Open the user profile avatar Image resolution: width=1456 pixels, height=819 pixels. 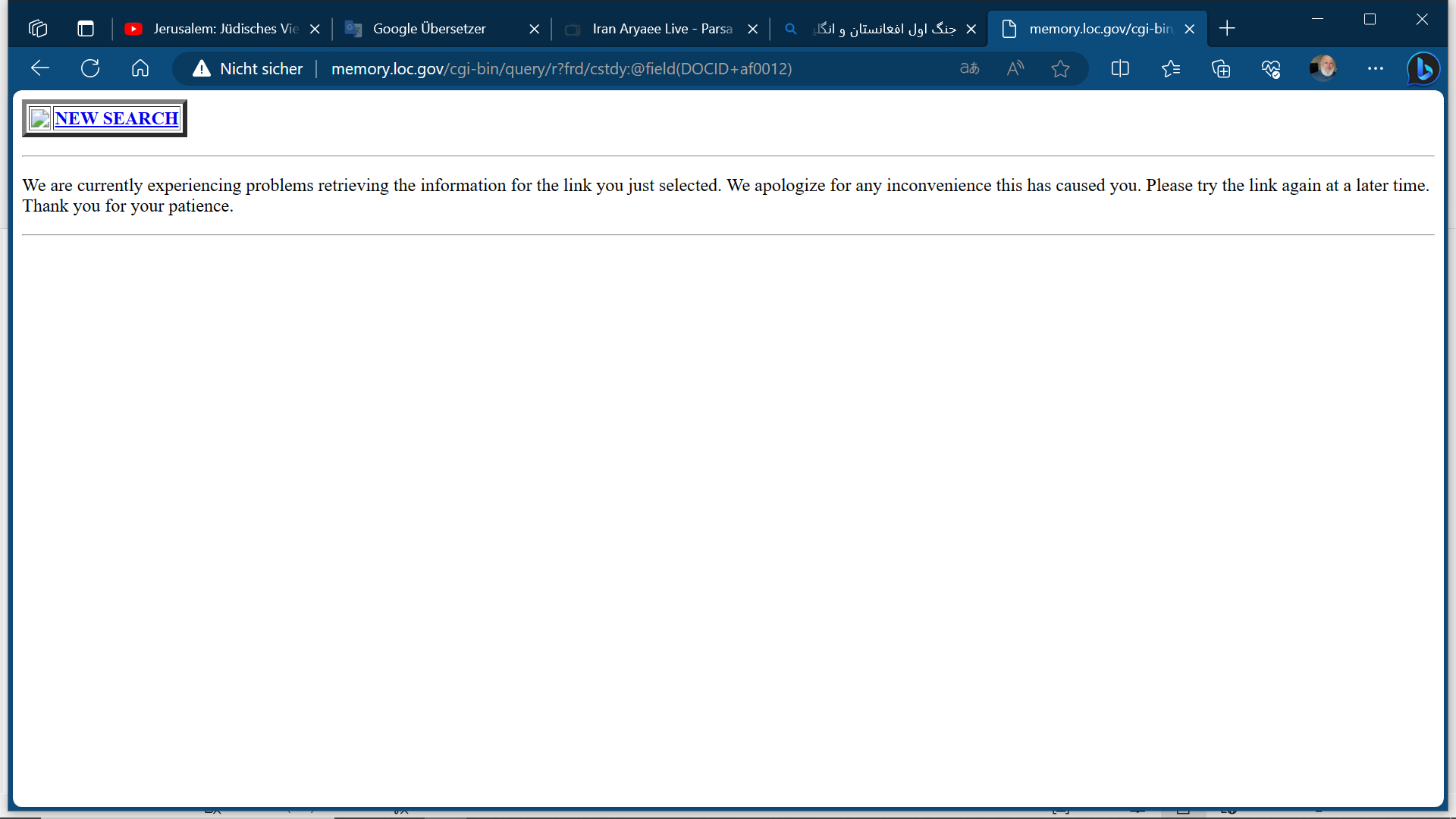tap(1323, 68)
